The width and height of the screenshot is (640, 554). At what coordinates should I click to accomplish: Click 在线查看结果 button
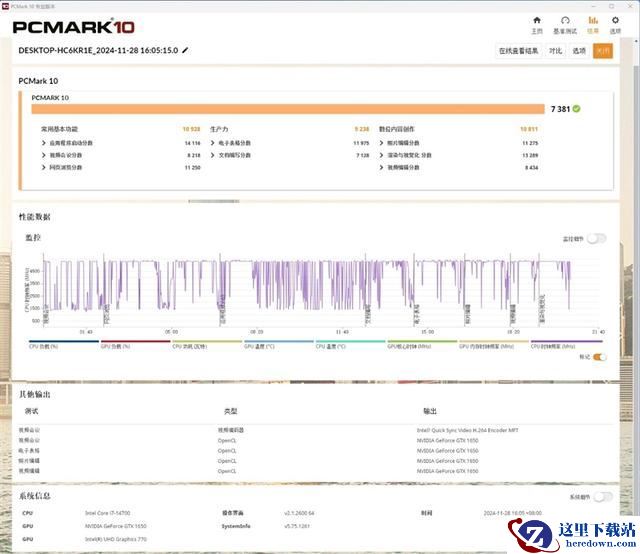tap(518, 51)
